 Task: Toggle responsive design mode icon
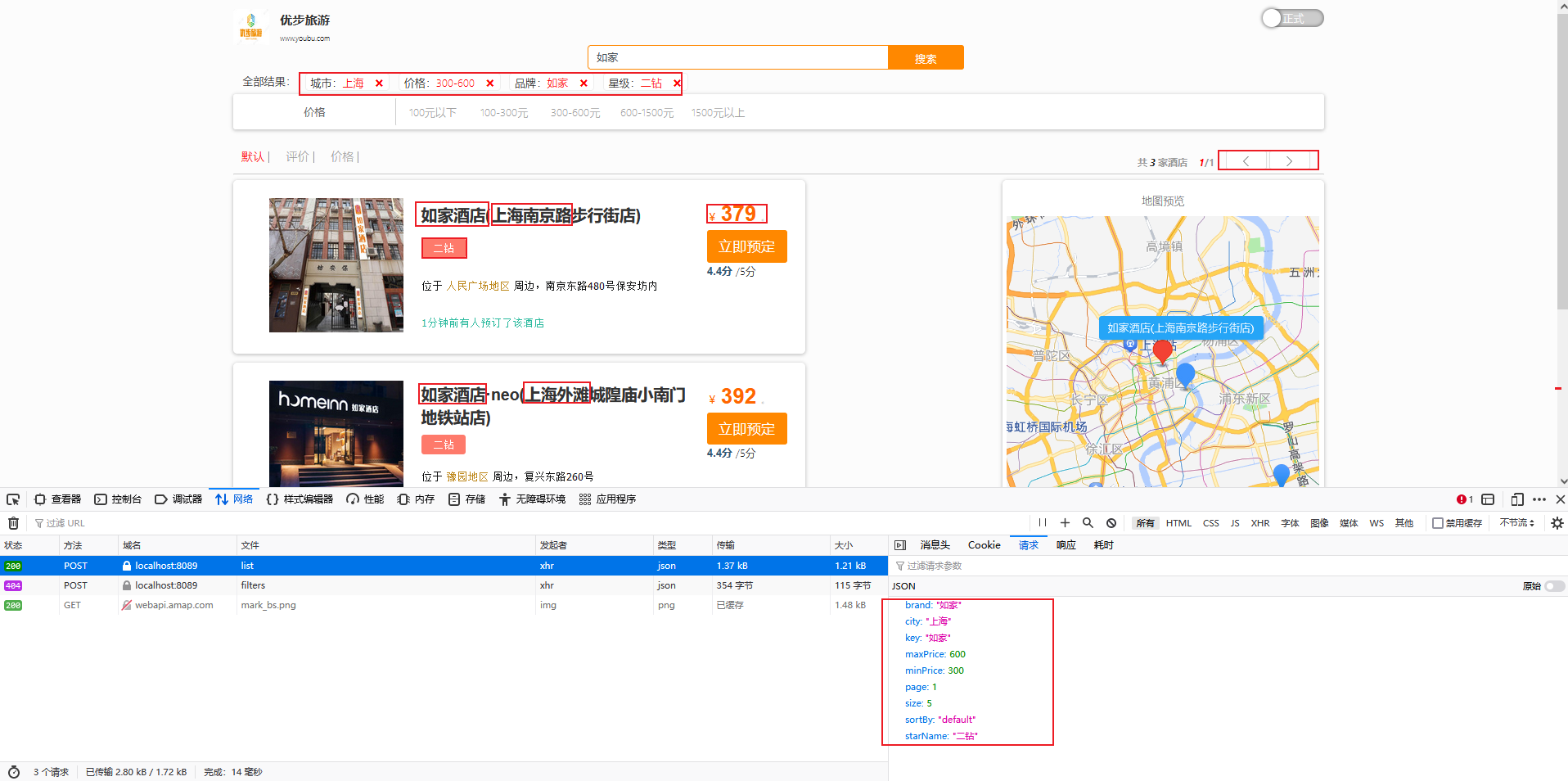click(1516, 499)
